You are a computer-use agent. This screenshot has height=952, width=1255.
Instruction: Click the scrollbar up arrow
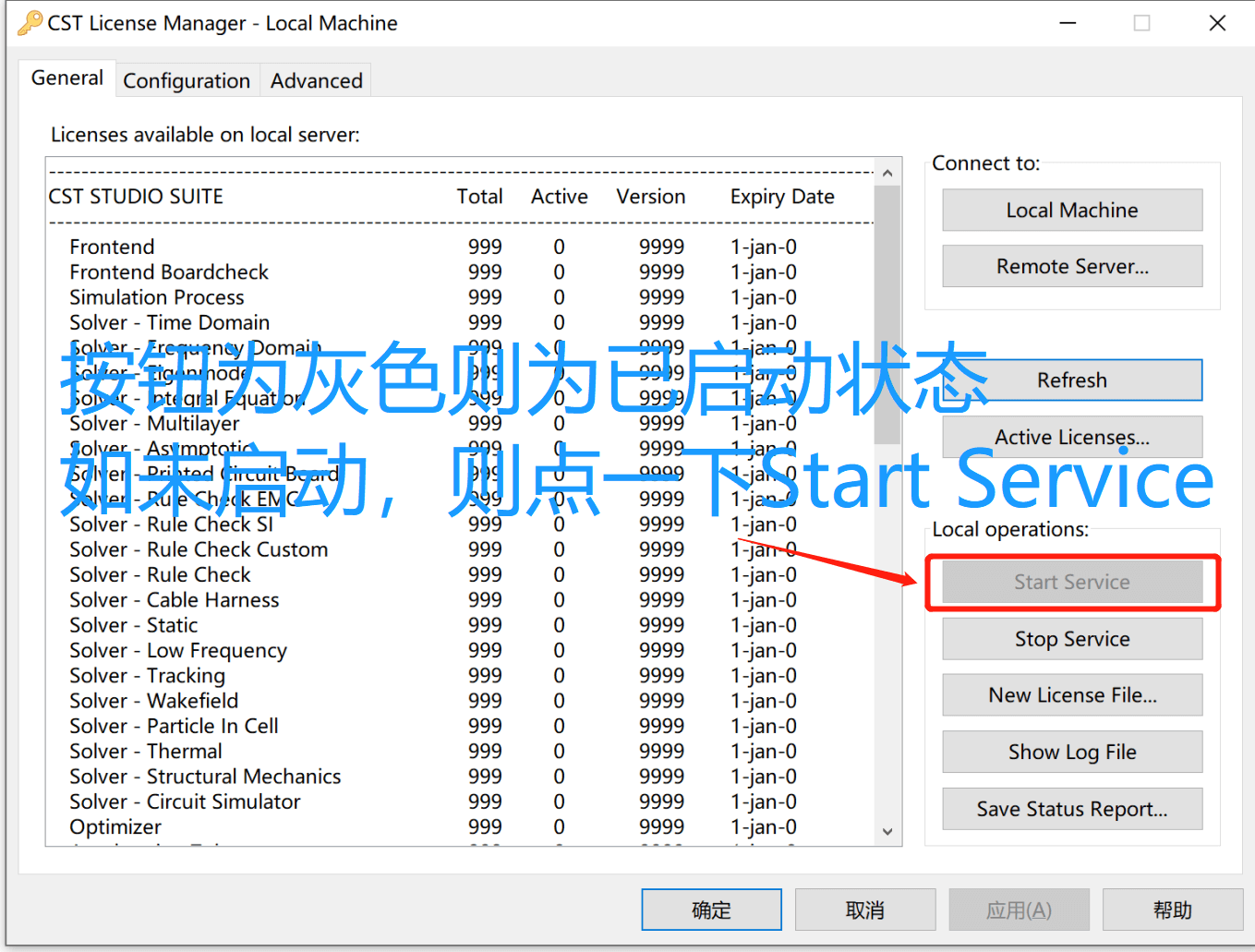click(887, 172)
